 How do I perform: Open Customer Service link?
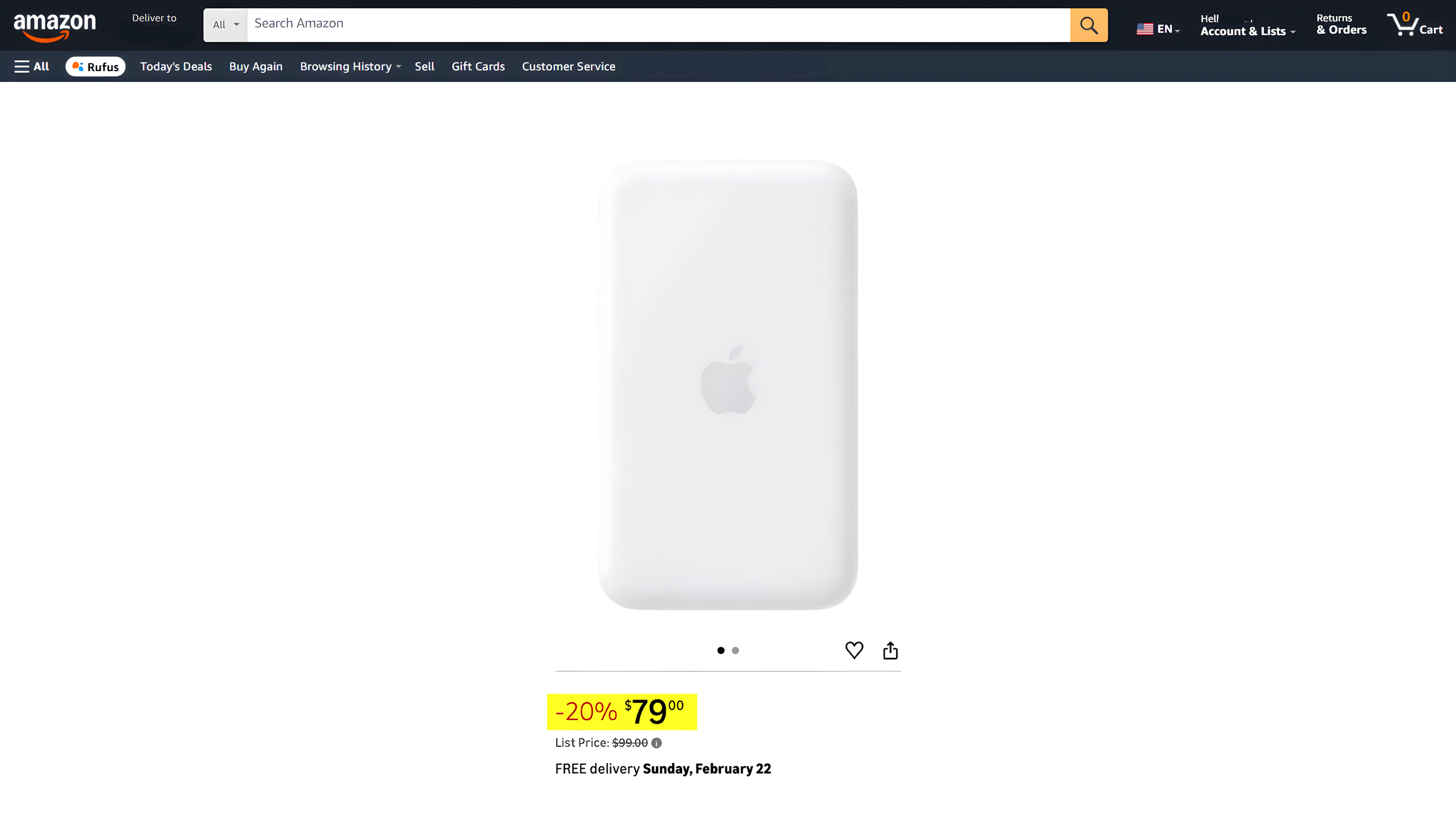568,66
